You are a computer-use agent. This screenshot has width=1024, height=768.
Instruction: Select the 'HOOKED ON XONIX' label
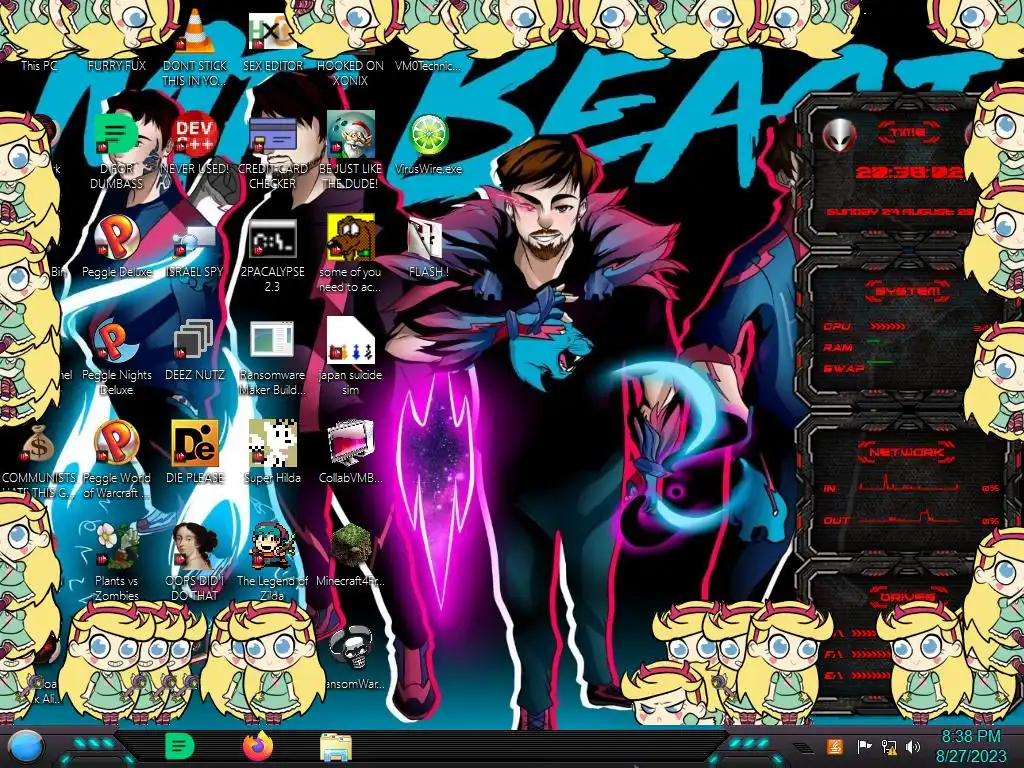350,73
